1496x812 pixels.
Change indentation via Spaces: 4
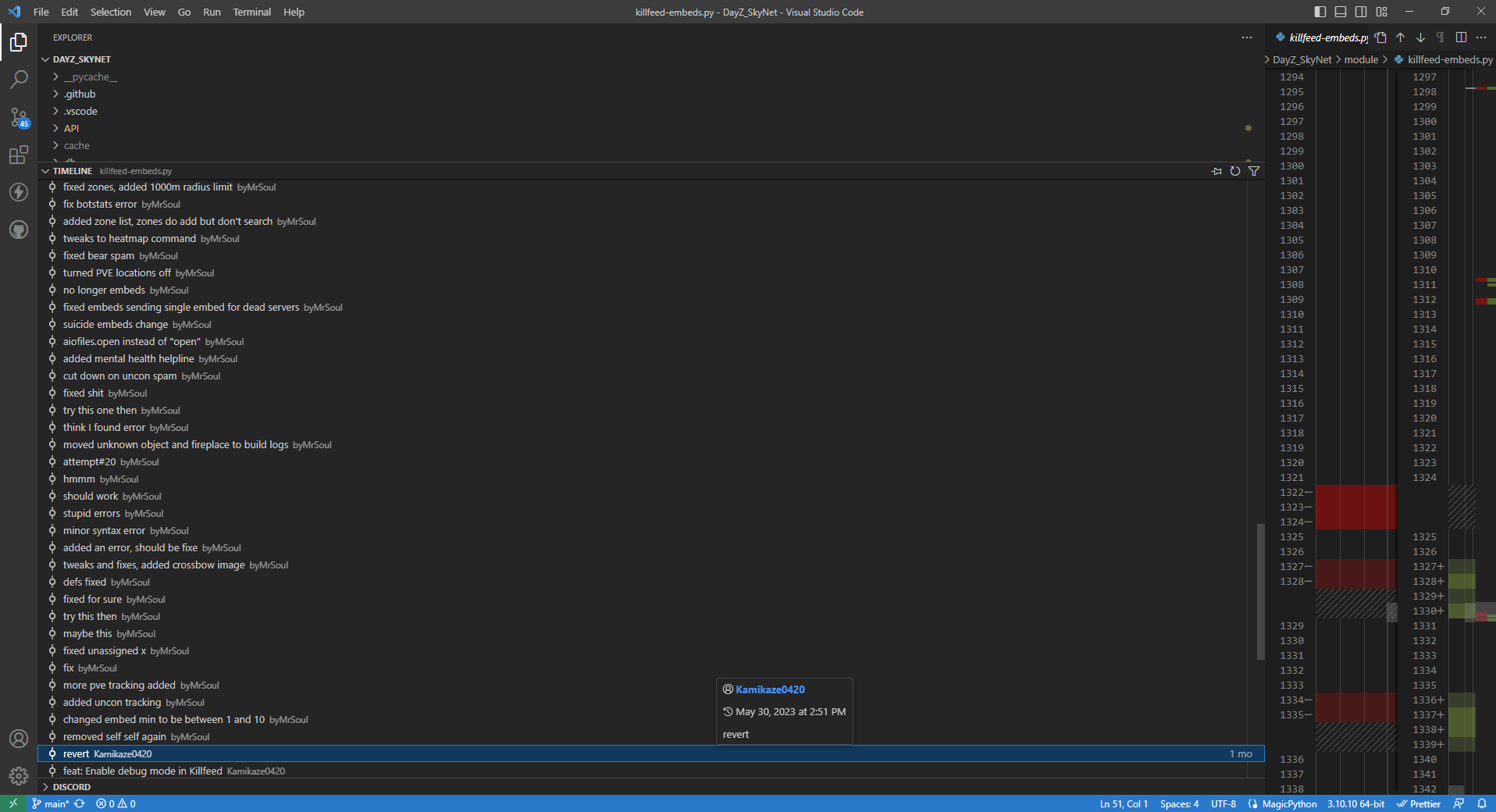click(x=1179, y=803)
